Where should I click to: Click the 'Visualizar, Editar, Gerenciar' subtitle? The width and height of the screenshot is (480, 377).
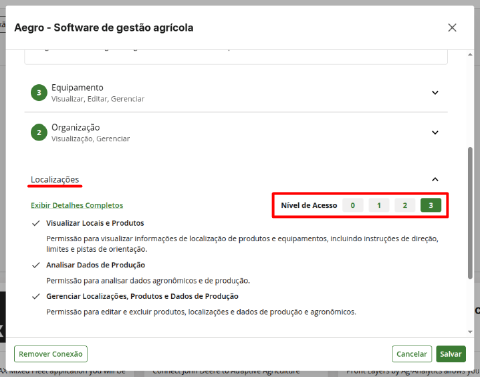point(98,99)
